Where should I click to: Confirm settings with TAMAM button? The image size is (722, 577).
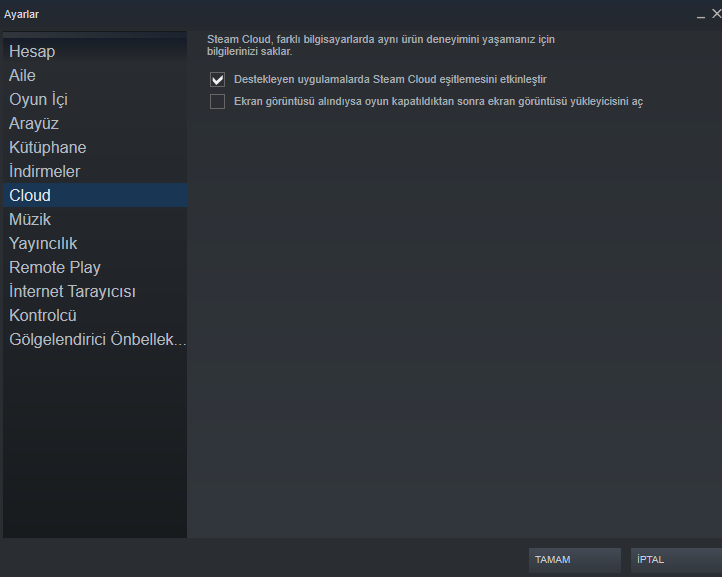(575, 560)
